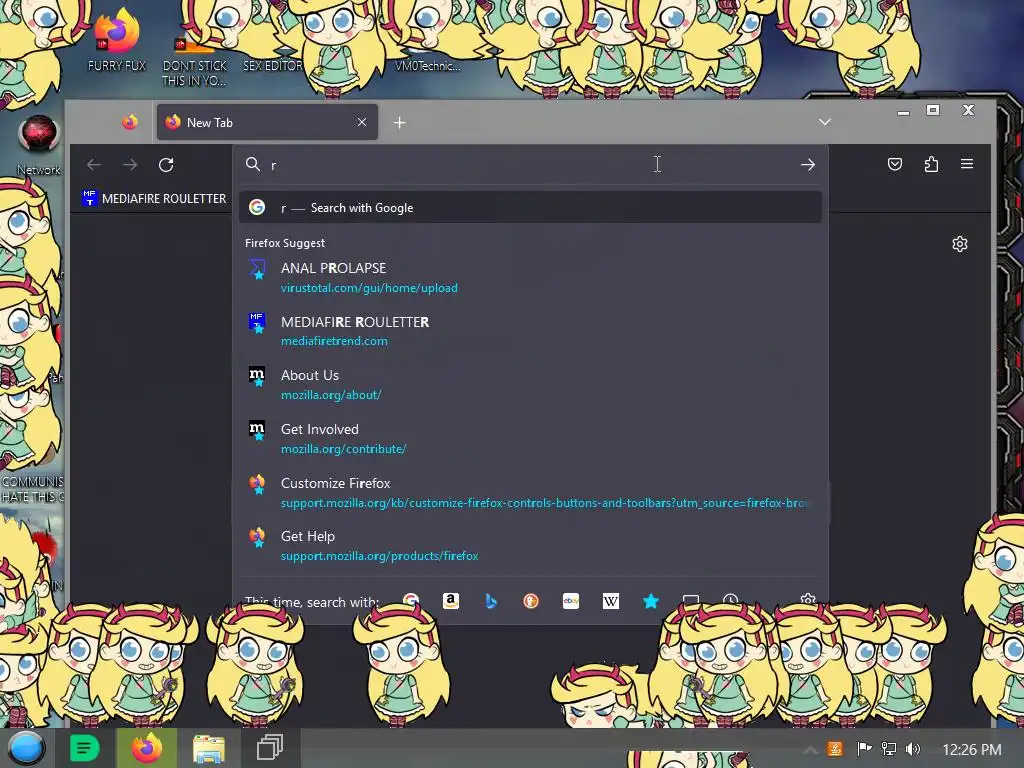
Task: Search bookmarks with the blue star icon
Action: [650, 601]
